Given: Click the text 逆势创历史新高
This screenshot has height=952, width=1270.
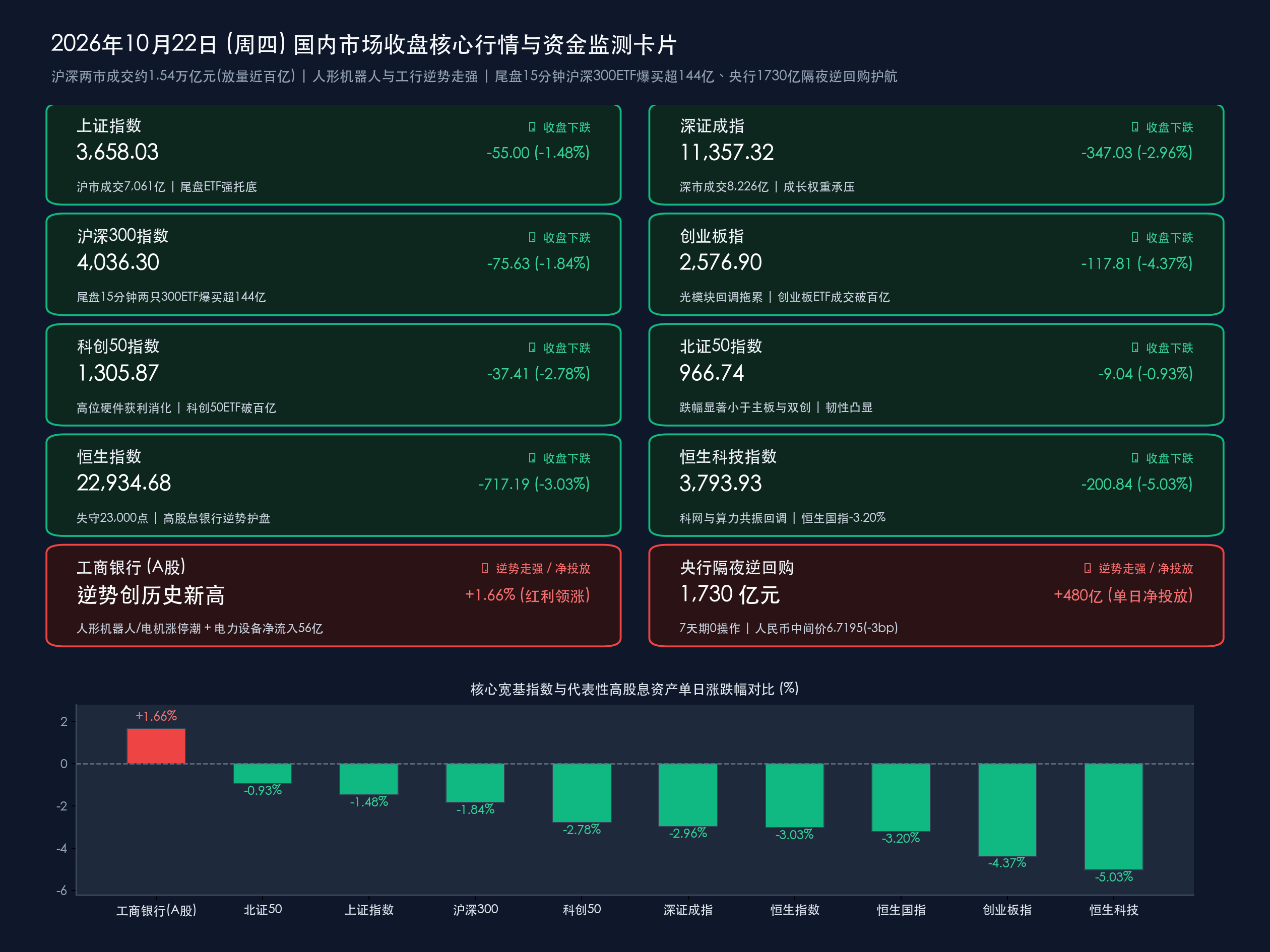Looking at the screenshot, I should (151, 595).
